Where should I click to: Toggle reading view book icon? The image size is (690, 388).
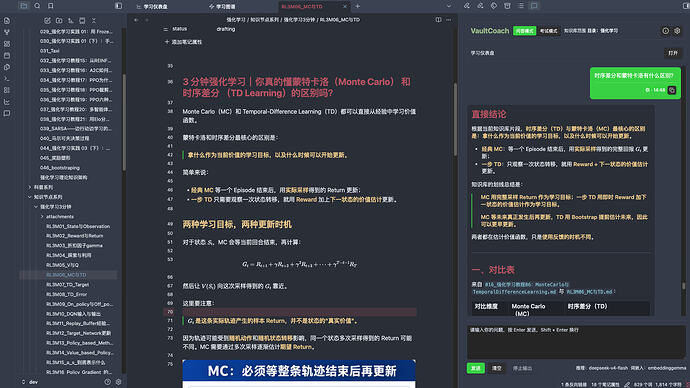[x=438, y=20]
